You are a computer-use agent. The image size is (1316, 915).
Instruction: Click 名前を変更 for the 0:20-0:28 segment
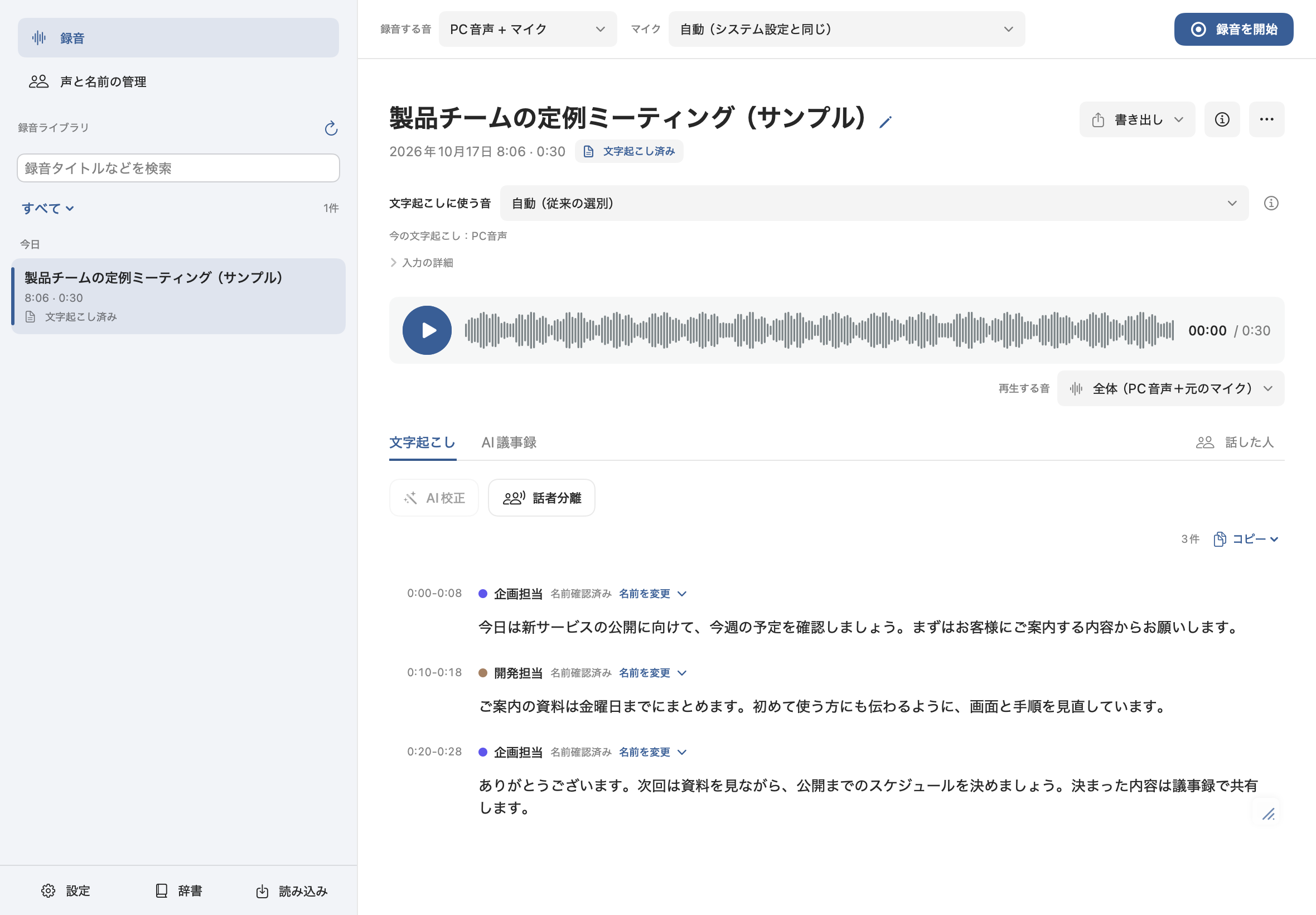(652, 752)
